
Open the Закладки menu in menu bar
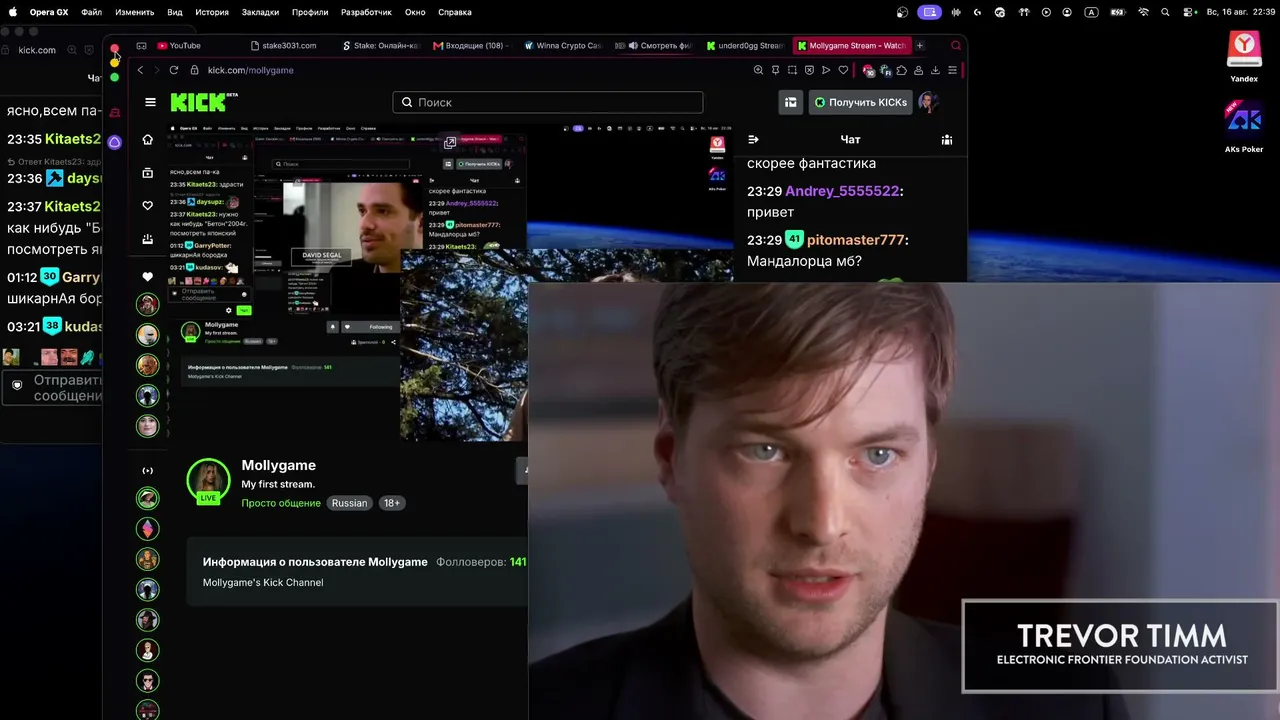point(260,12)
